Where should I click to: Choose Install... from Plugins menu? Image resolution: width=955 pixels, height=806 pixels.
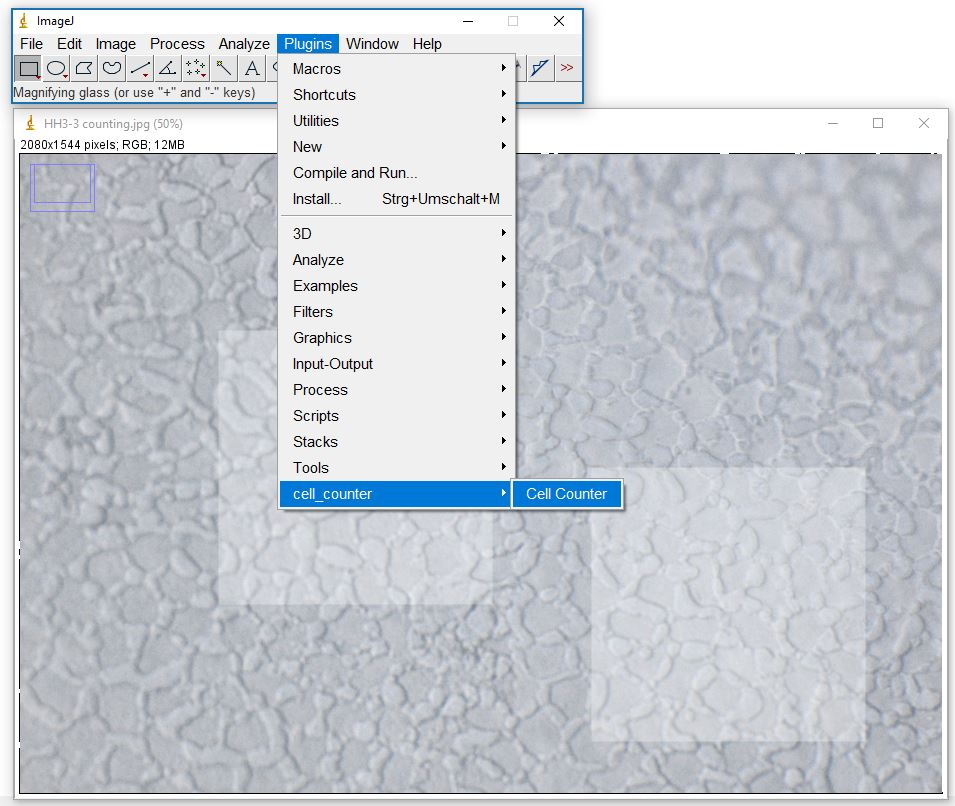point(396,199)
